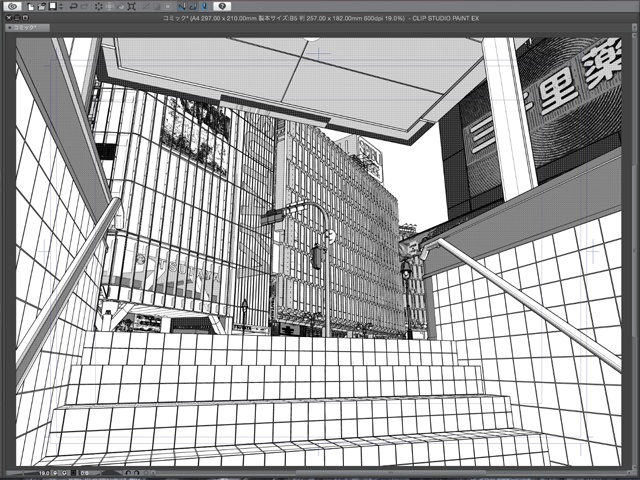Screen dimensions: 640x480
Task: Rotate canvas left with status bar icon
Action: click(x=128, y=473)
